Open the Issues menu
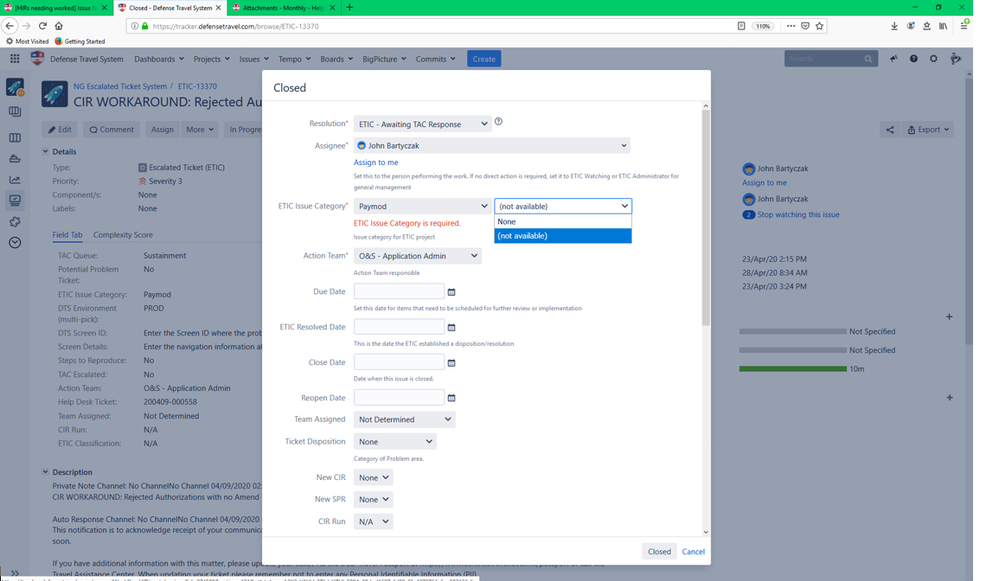 [x=254, y=59]
